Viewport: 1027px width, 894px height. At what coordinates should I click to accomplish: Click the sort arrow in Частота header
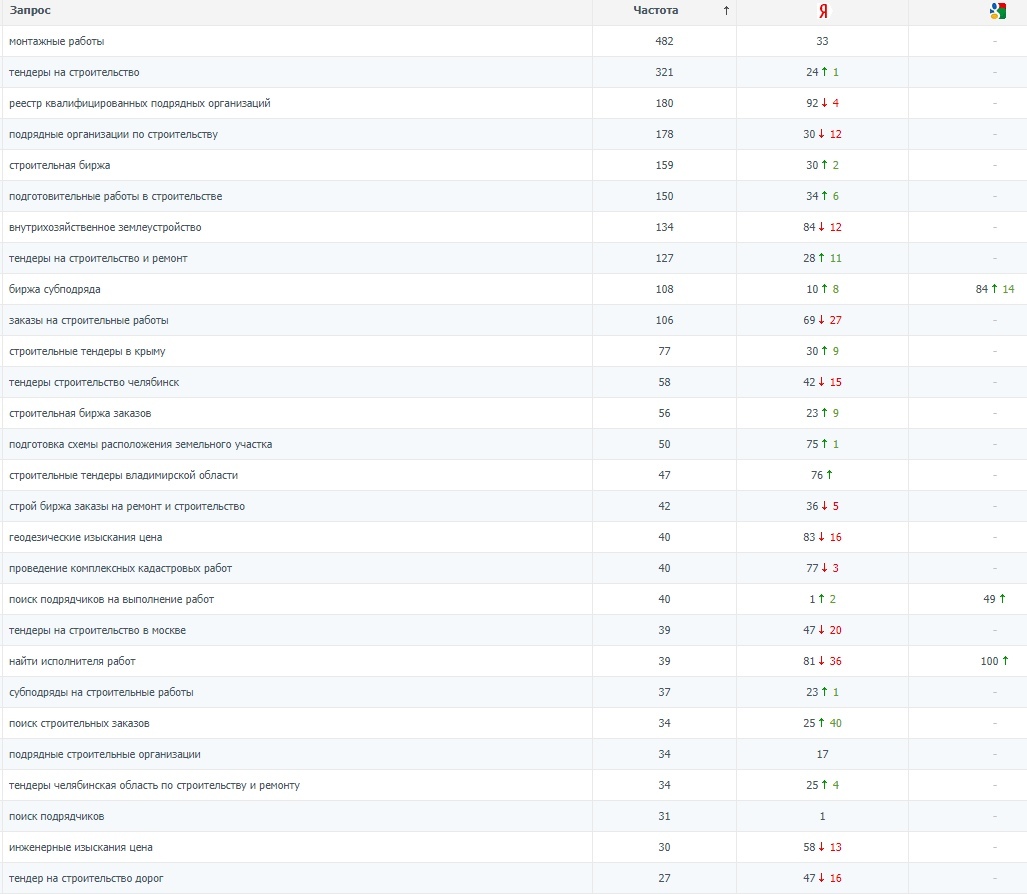(x=726, y=10)
